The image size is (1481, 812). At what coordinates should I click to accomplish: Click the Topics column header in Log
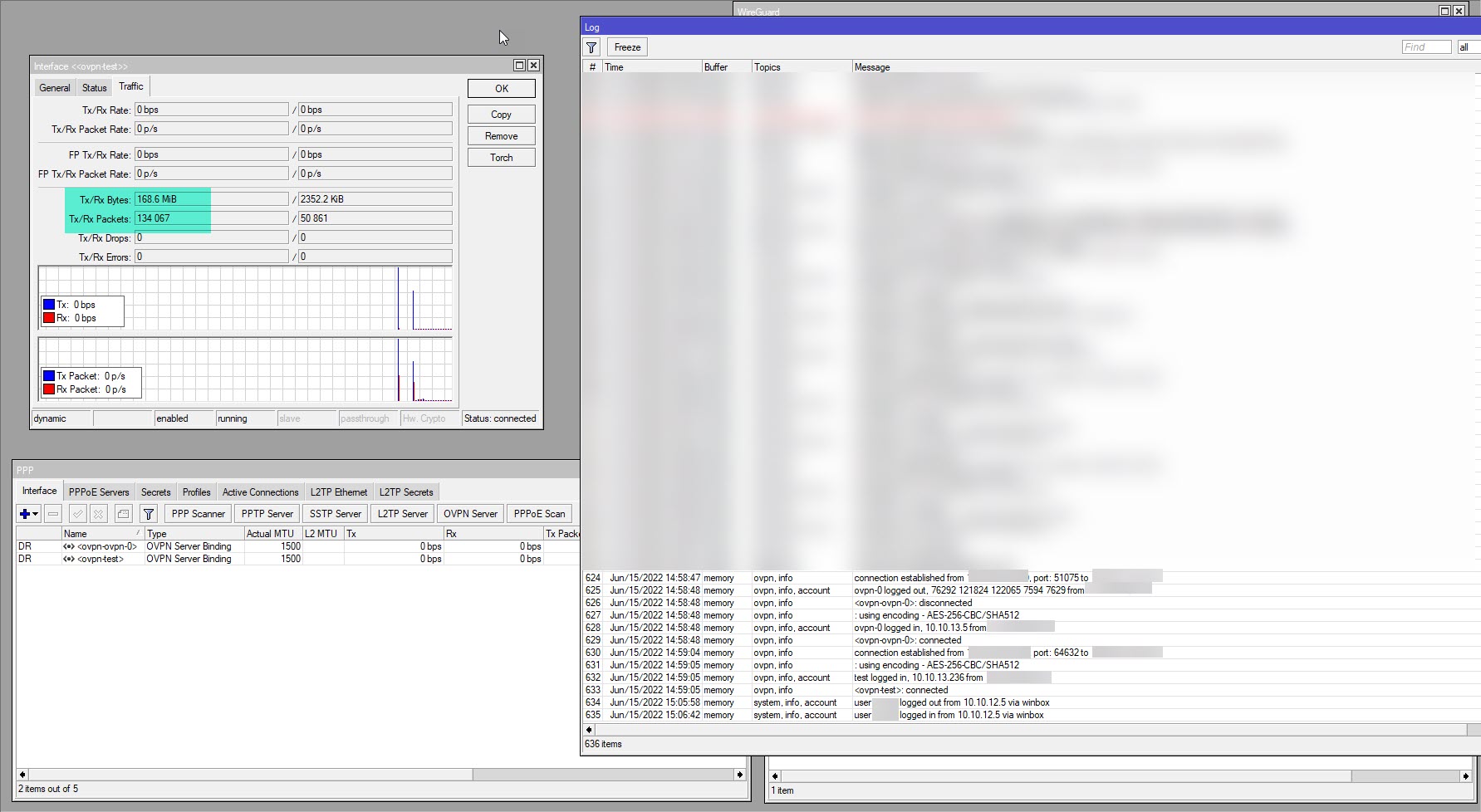[801, 67]
